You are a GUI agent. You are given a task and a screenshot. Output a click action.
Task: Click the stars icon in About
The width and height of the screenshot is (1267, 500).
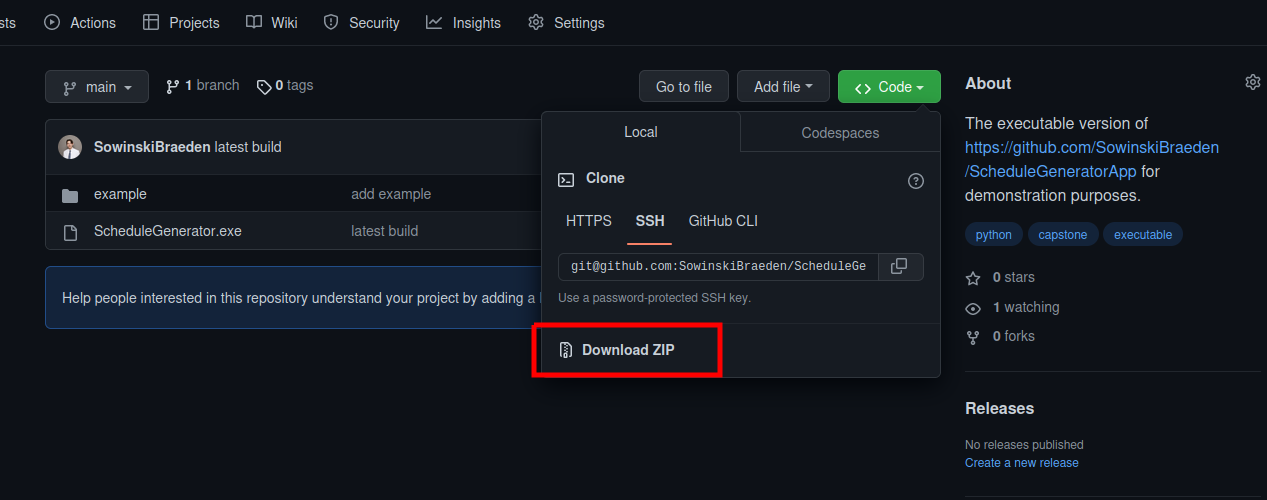[x=973, y=278]
